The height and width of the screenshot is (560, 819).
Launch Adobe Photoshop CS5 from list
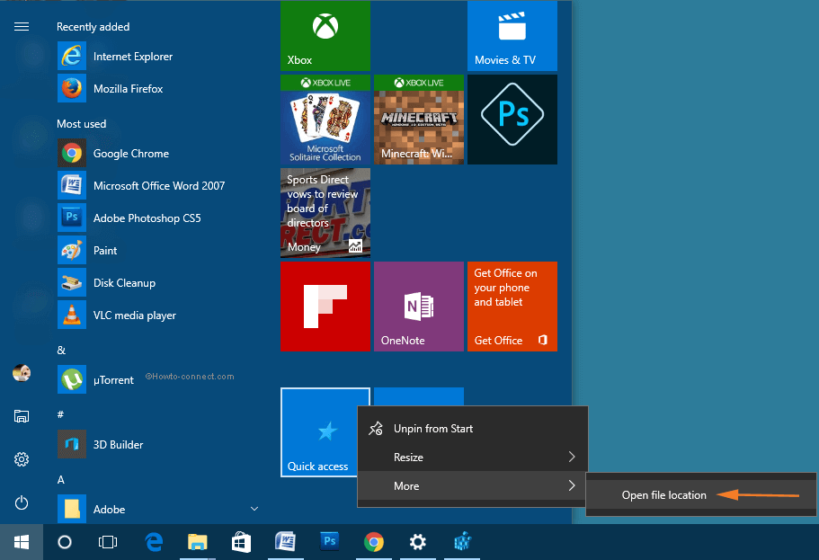(157, 218)
